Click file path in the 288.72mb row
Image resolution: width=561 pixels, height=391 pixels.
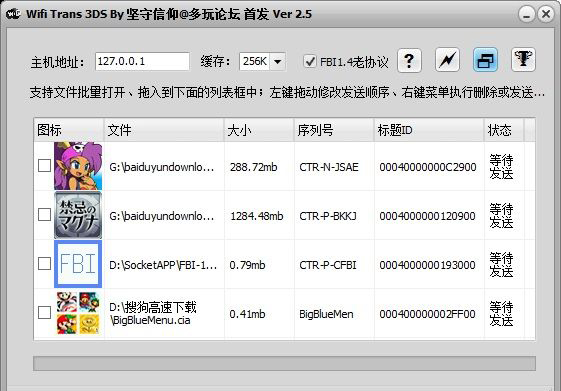pyautogui.click(x=162, y=167)
